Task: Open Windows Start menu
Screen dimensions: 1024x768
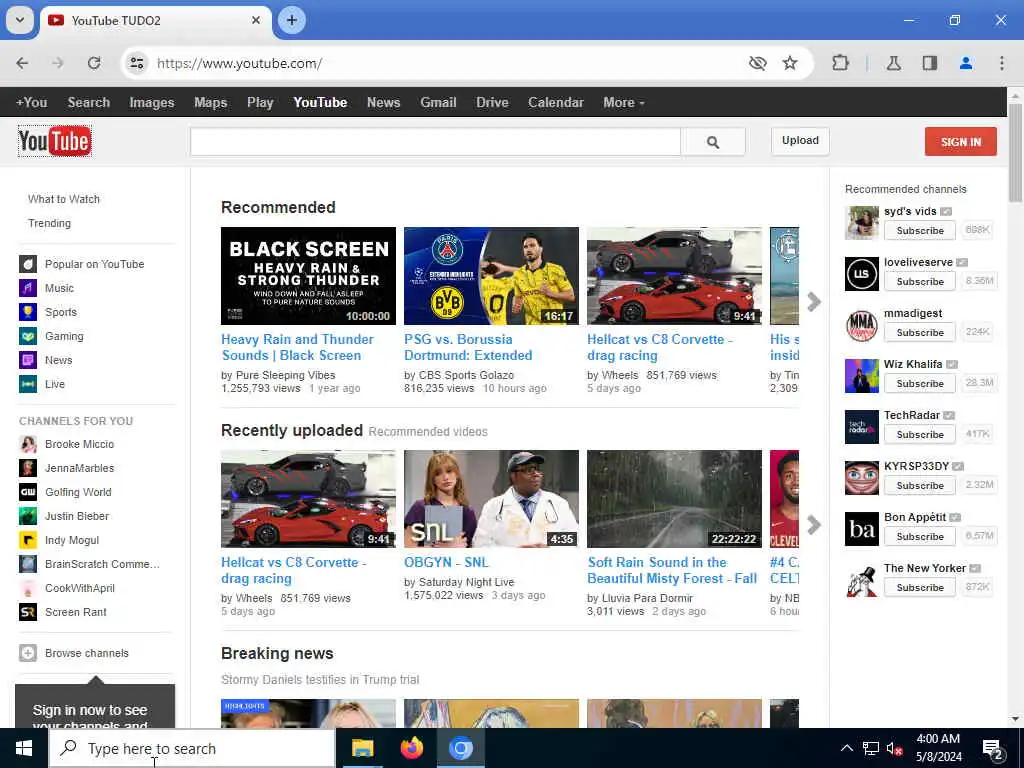Action: coord(24,748)
